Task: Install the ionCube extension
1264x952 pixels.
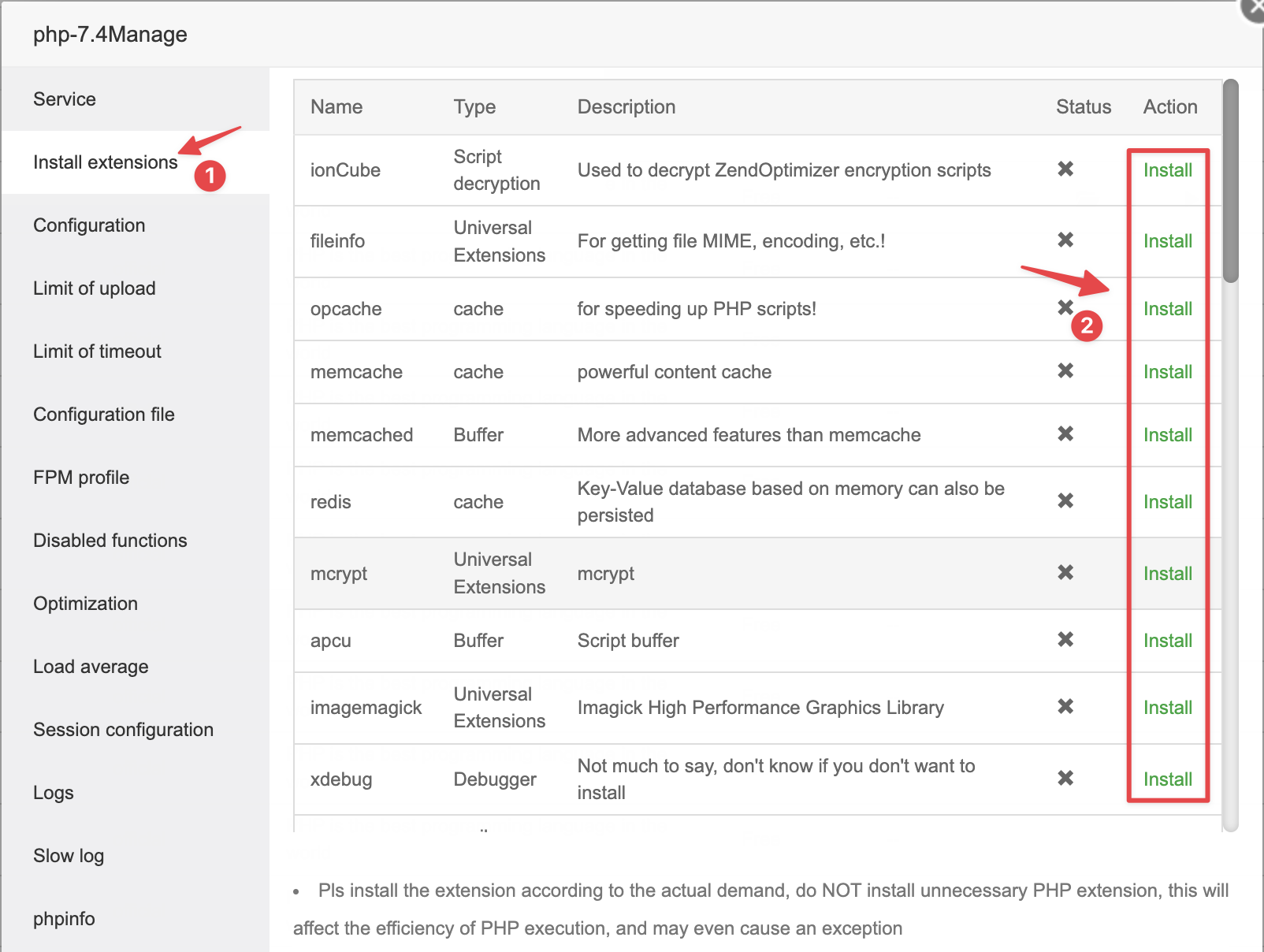Action: pyautogui.click(x=1168, y=170)
